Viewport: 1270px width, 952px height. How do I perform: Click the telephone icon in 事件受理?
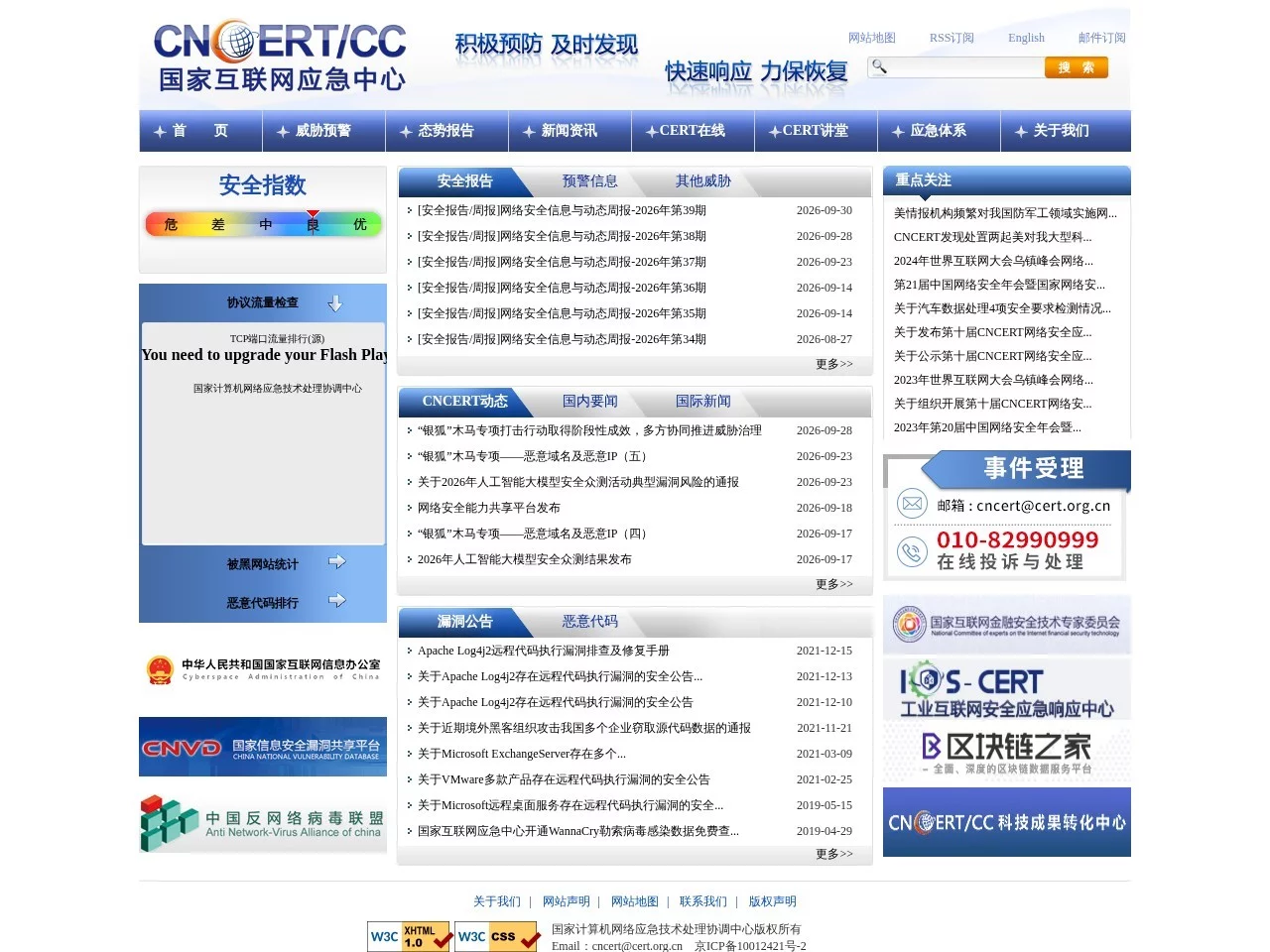912,550
